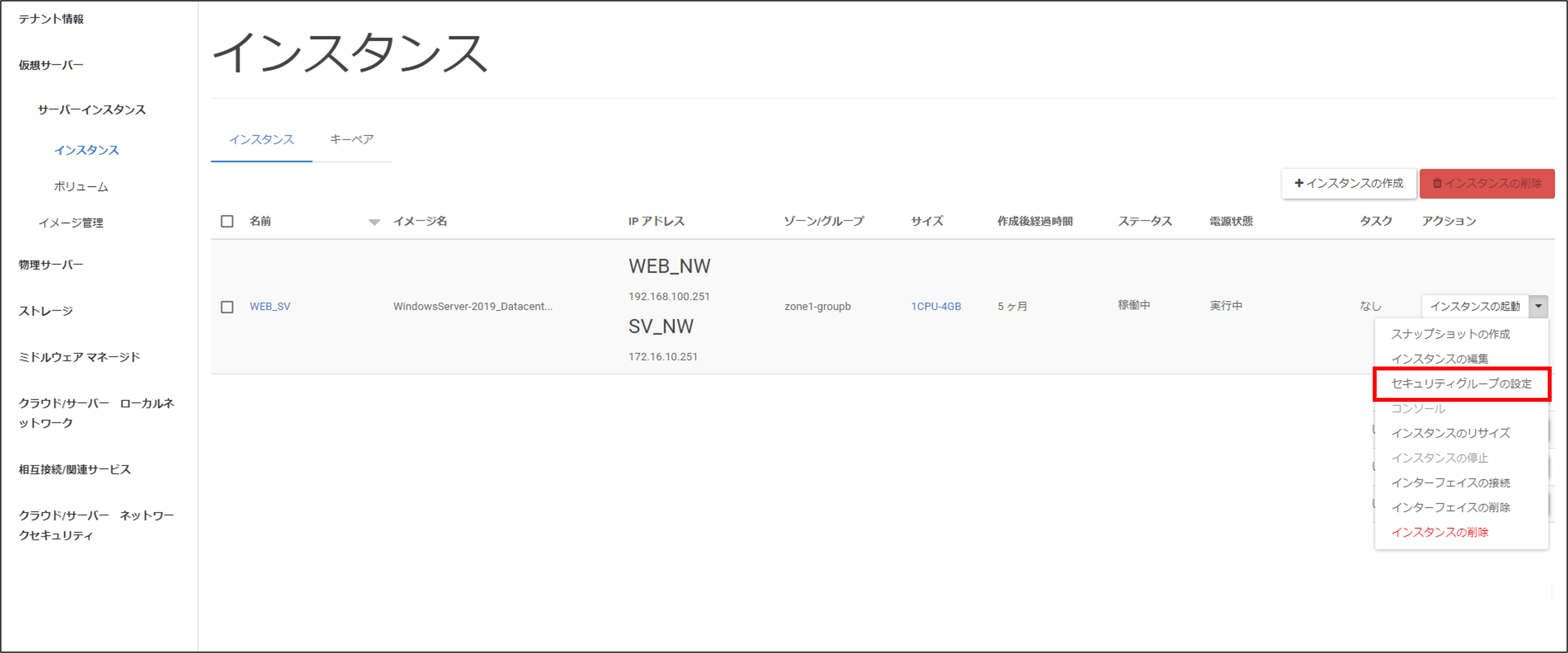Select the インスタンス tab
This screenshot has width=1568, height=653.
[x=262, y=139]
